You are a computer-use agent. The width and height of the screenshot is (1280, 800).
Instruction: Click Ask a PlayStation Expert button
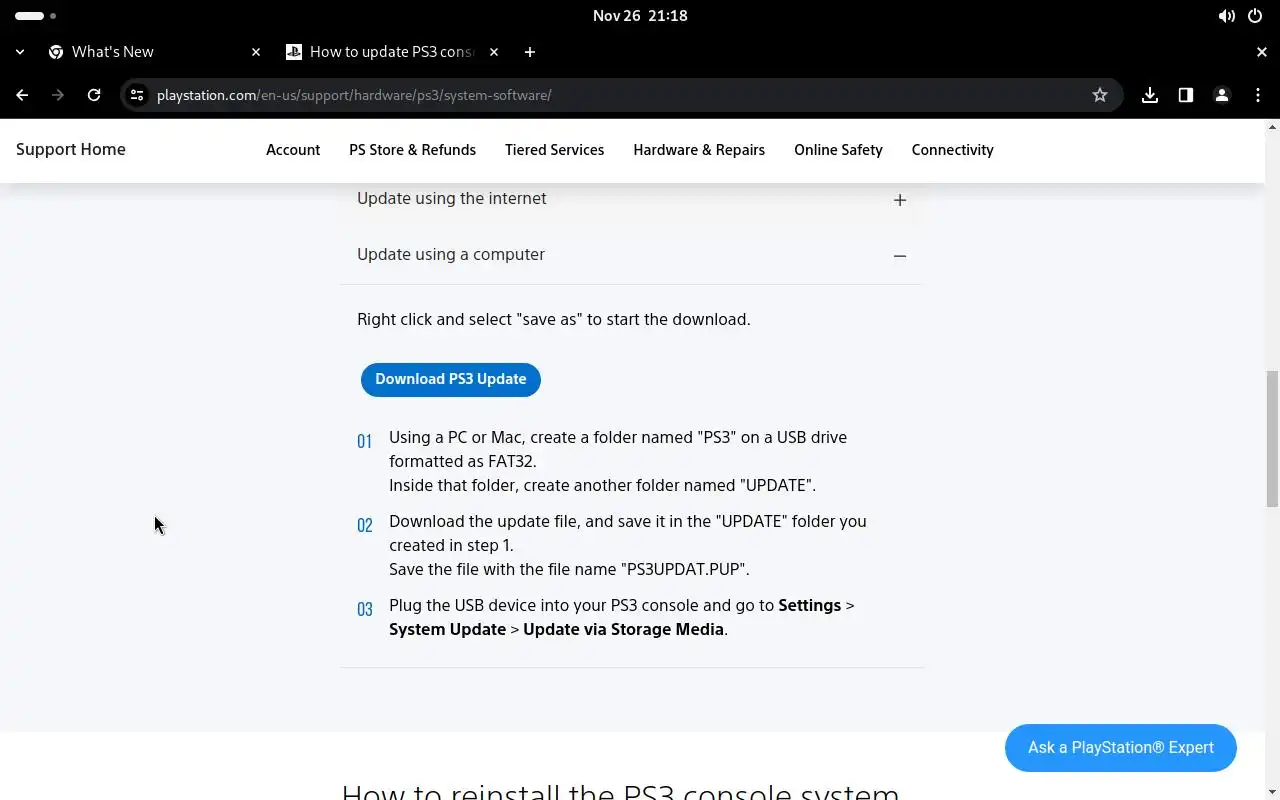point(1121,748)
